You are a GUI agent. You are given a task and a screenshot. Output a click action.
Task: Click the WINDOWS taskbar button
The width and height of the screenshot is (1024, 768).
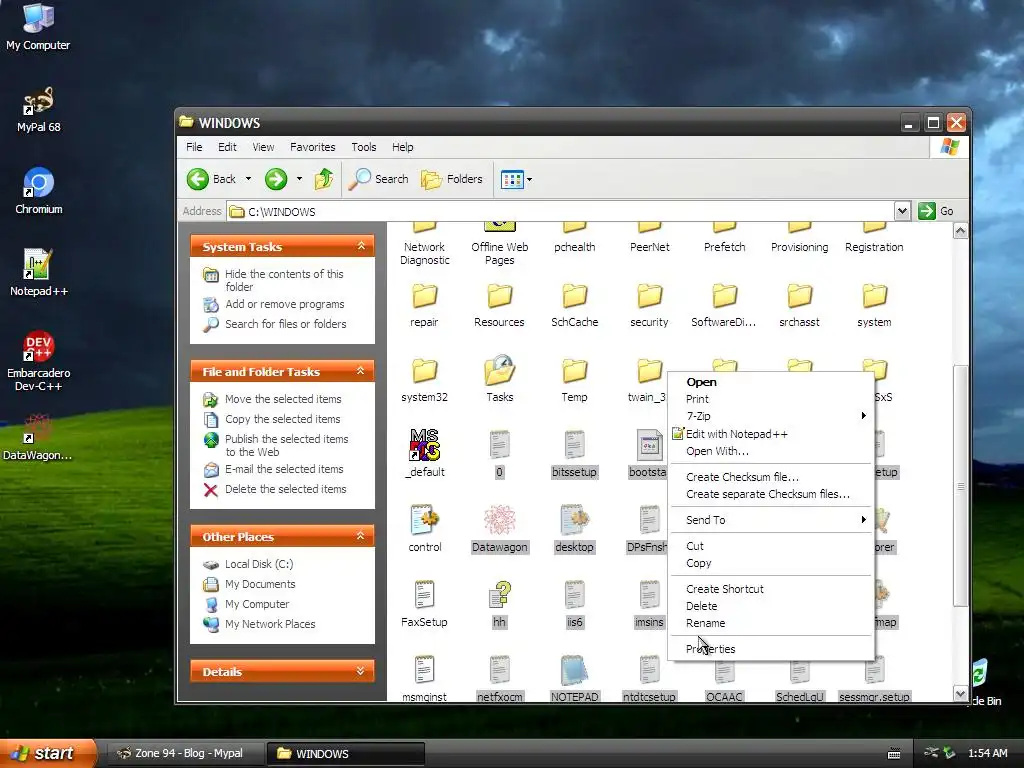[x=346, y=753]
